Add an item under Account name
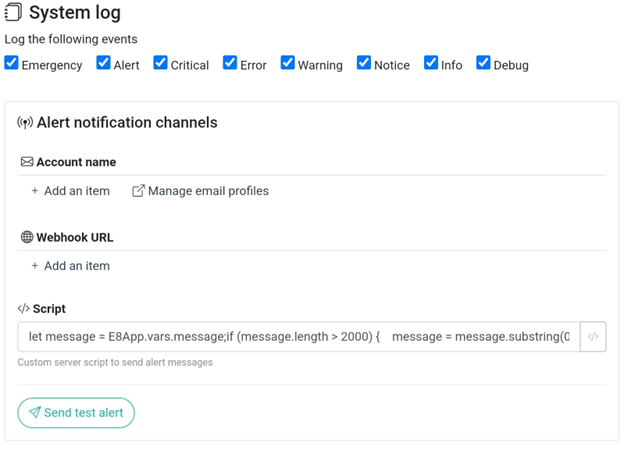The height and width of the screenshot is (475, 624). click(x=70, y=191)
